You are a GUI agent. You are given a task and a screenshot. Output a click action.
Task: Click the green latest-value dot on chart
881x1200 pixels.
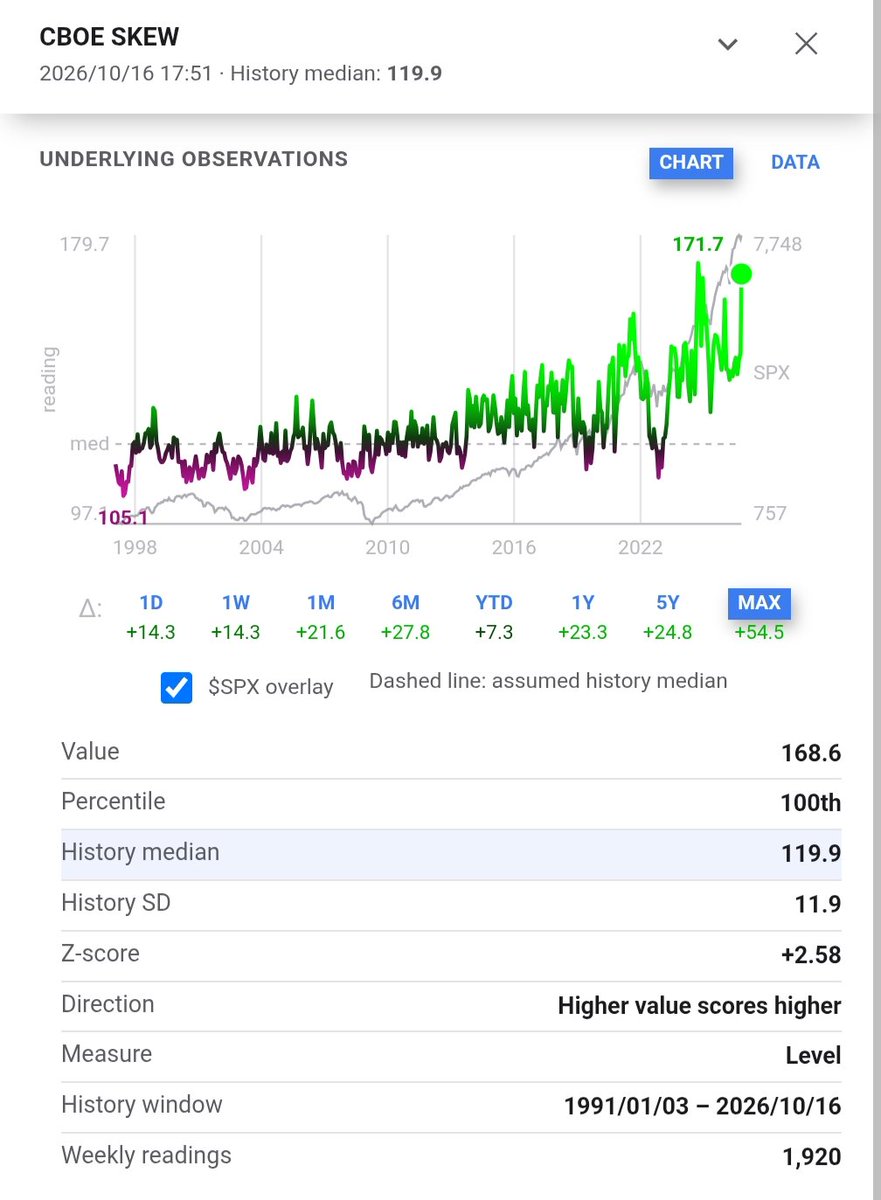coord(741,274)
